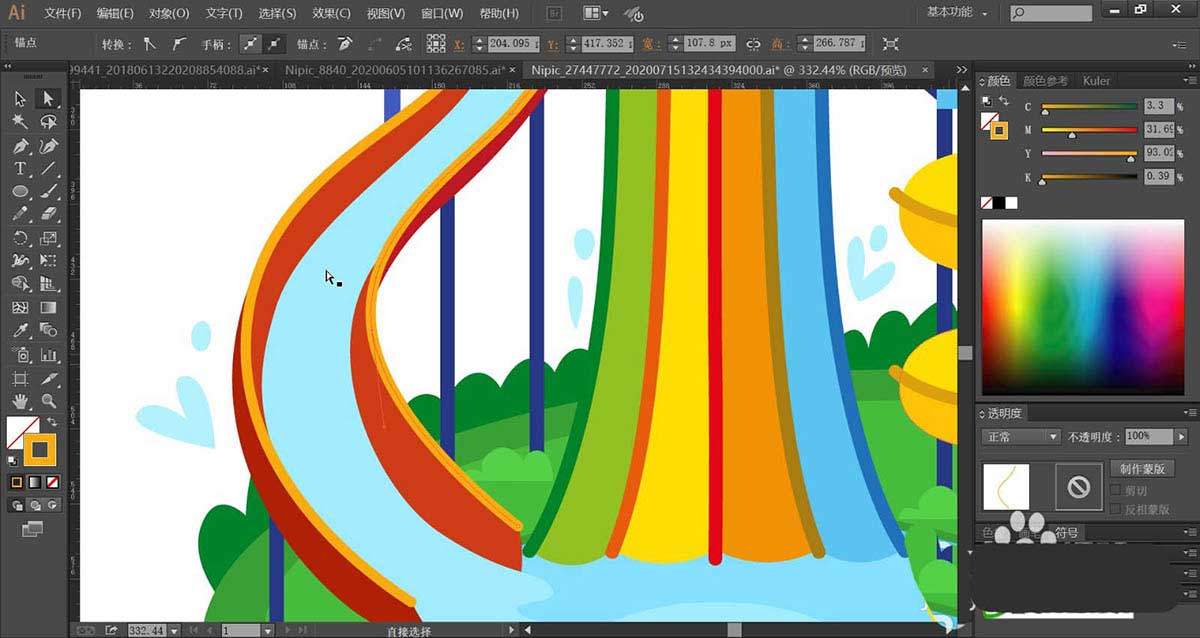Select the Direct Selection tool
Viewport: 1200px width, 638px height.
[x=47, y=98]
